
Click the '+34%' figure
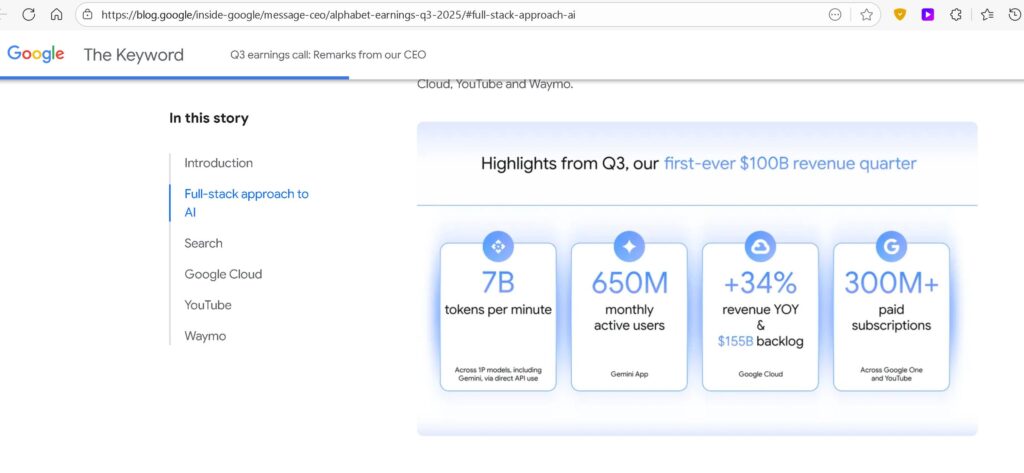pos(760,283)
